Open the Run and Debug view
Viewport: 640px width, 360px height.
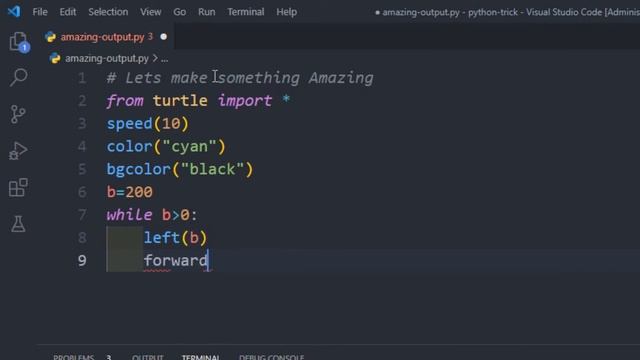[18, 151]
